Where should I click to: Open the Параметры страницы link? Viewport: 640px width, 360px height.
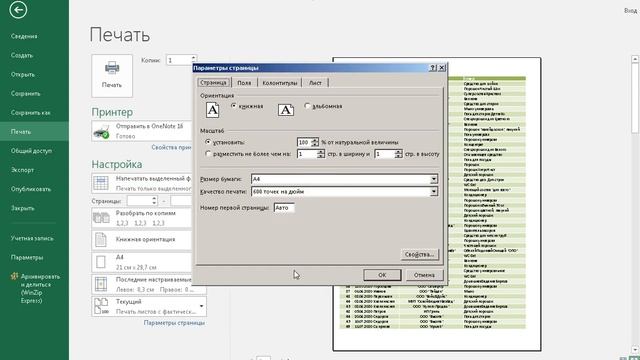click(174, 322)
